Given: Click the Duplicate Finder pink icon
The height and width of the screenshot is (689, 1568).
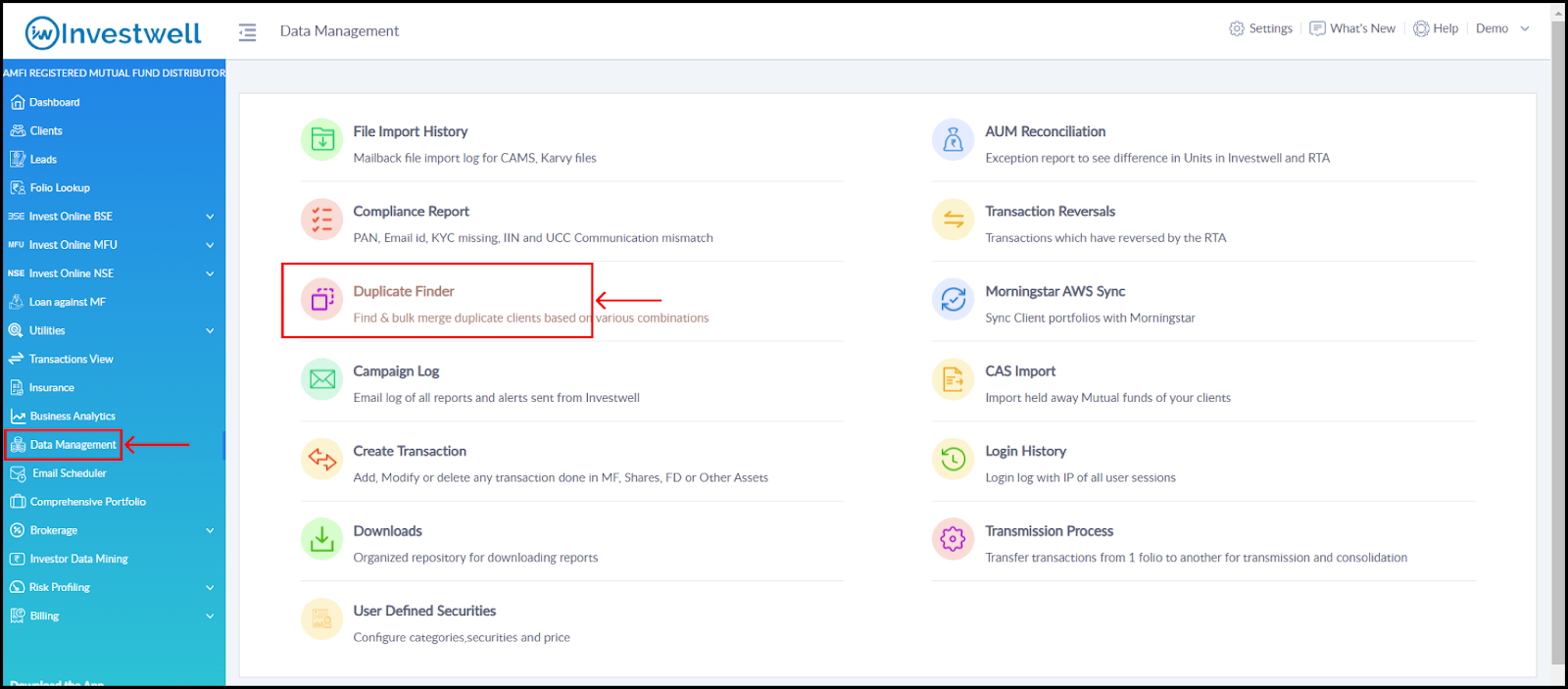Looking at the screenshot, I should 321,300.
